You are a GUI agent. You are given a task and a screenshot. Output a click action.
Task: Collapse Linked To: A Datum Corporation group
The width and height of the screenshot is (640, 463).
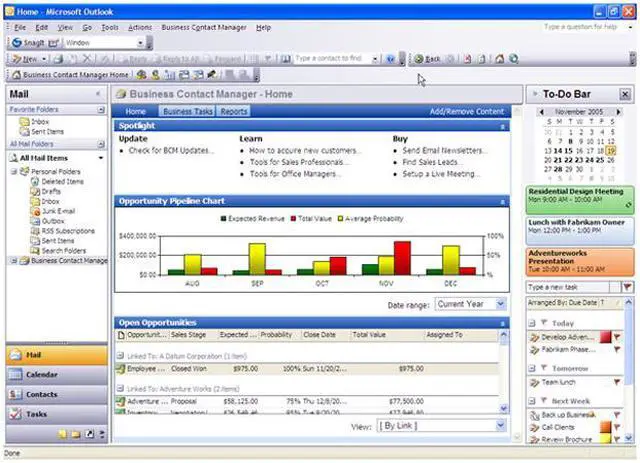tap(120, 356)
